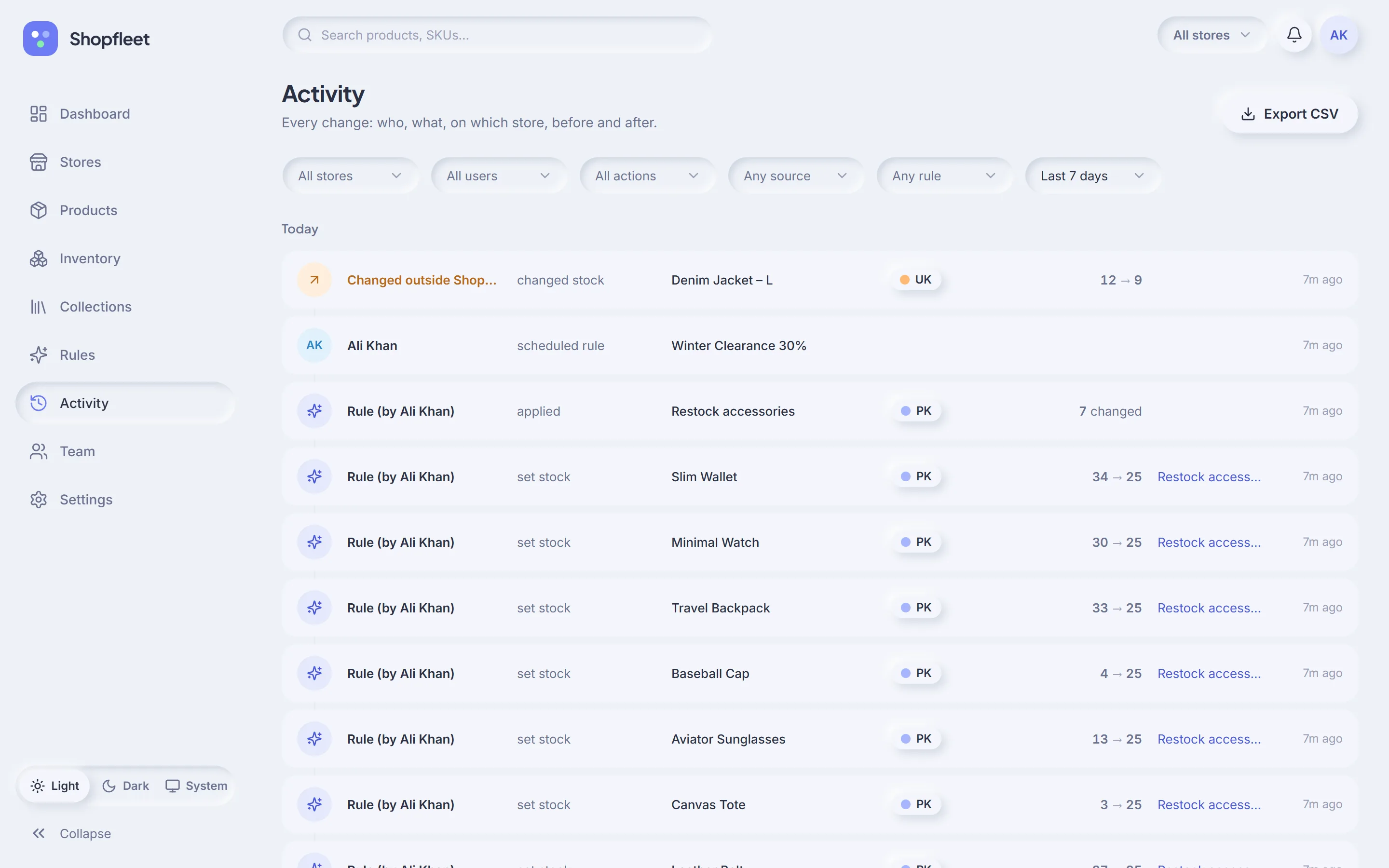Switch to Light theme
This screenshot has height=868, width=1389.
[x=55, y=786]
